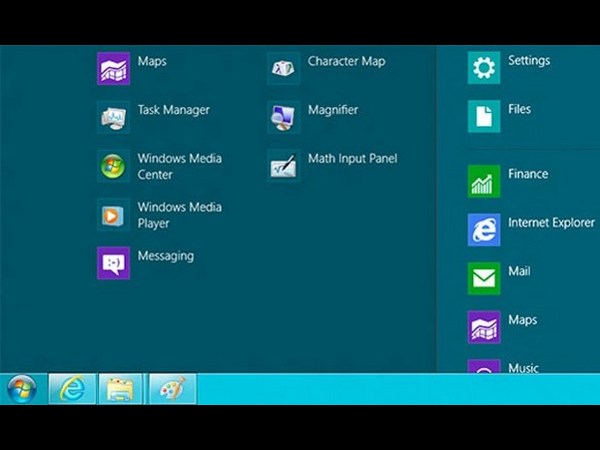Click the empty taskbar area right of Paint

coord(400,388)
